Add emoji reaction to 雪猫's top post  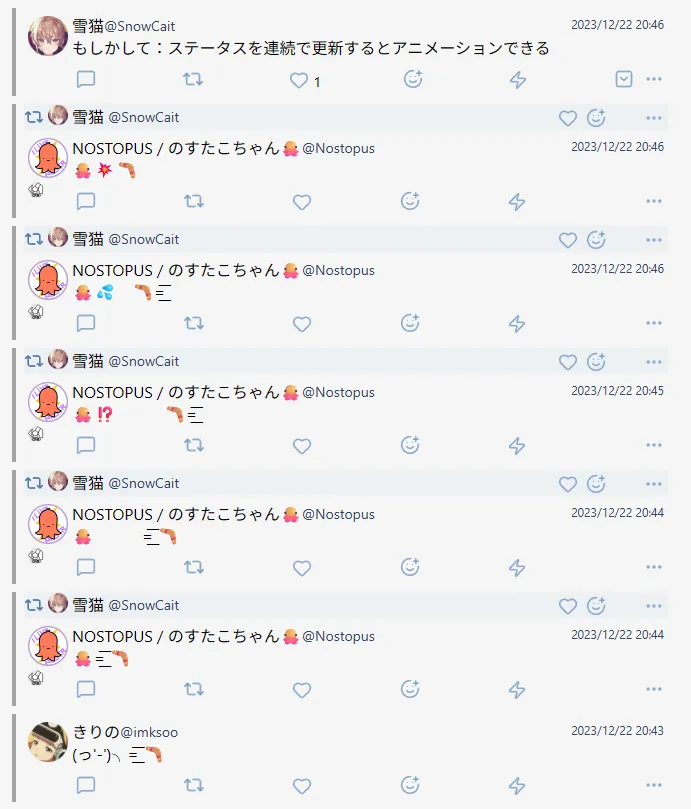[413, 79]
